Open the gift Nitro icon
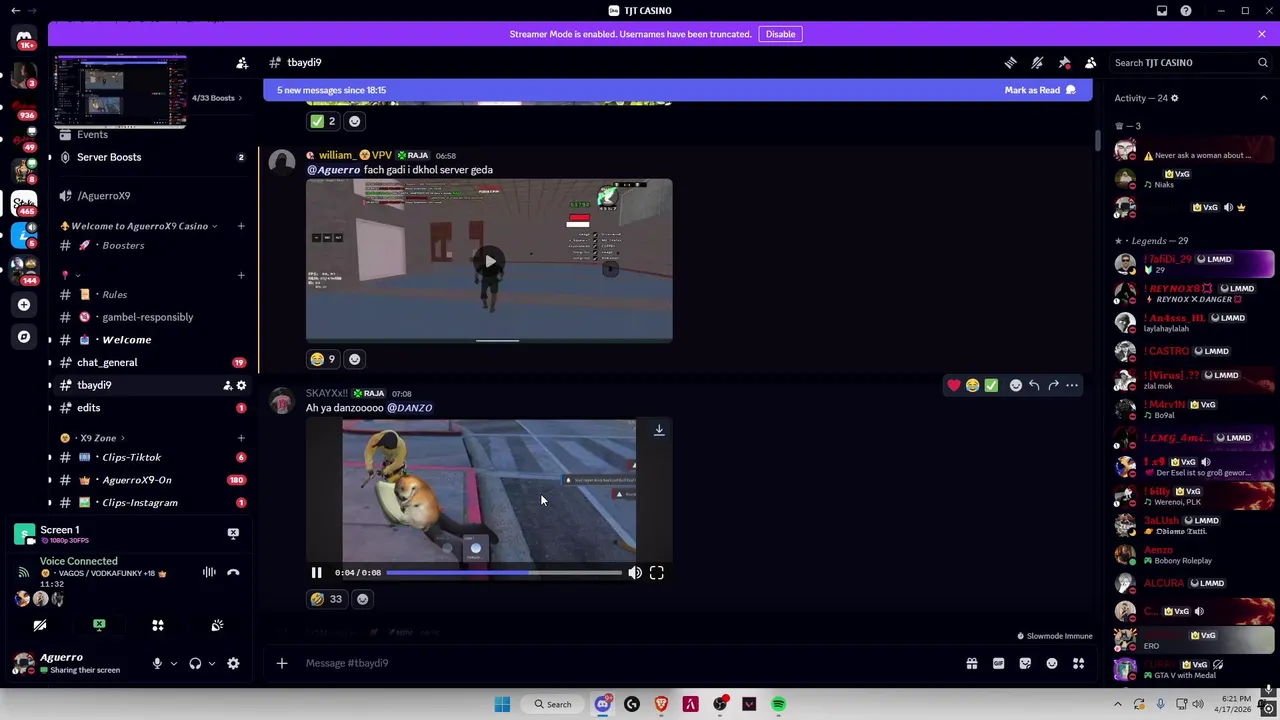The height and width of the screenshot is (720, 1280). [x=971, y=663]
